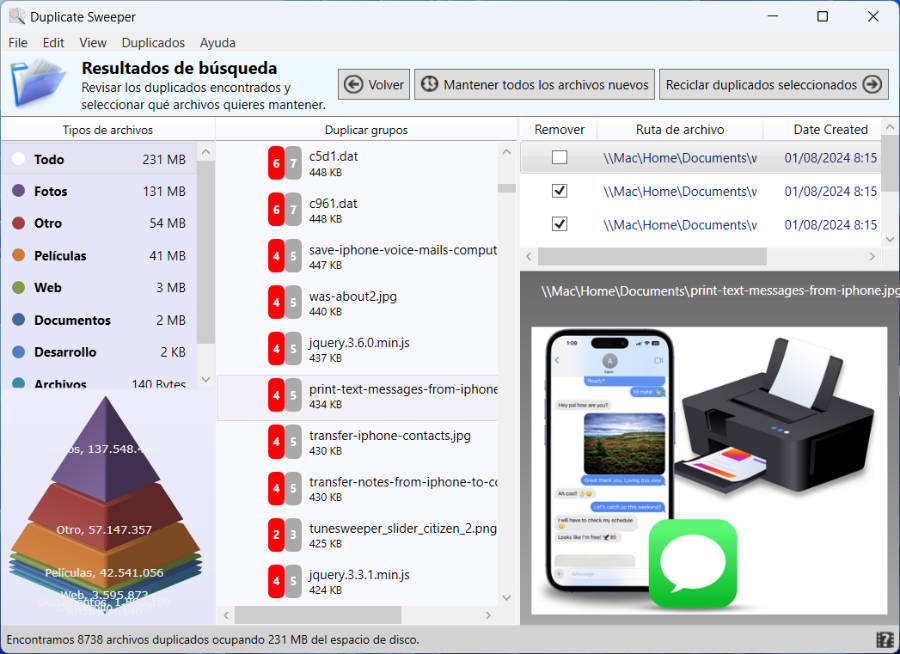Click Reciclar duplicados seleccionados button

click(x=773, y=85)
